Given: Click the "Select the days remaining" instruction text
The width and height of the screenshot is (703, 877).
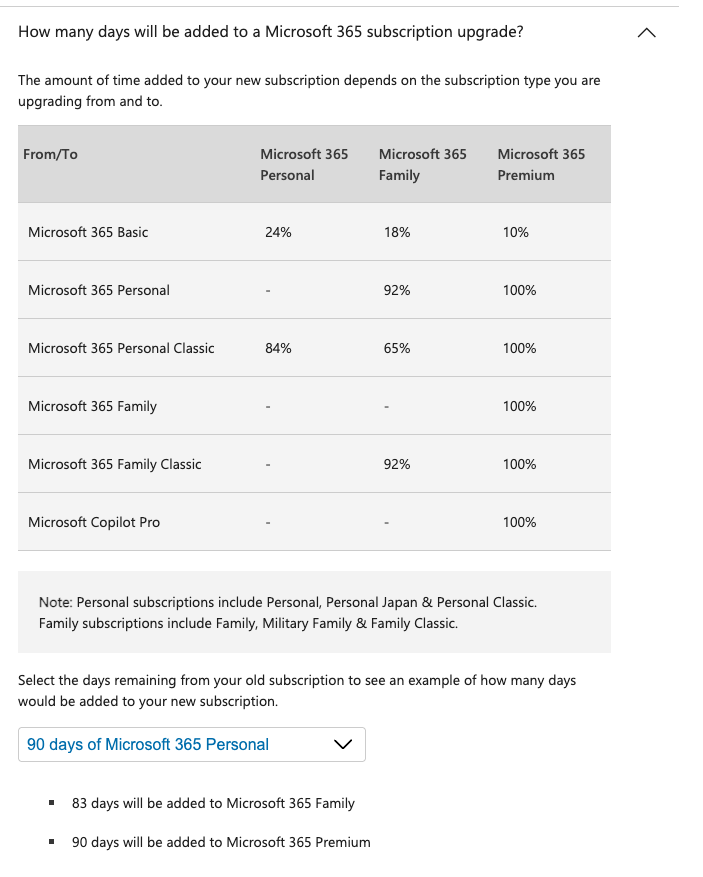Looking at the screenshot, I should (297, 690).
